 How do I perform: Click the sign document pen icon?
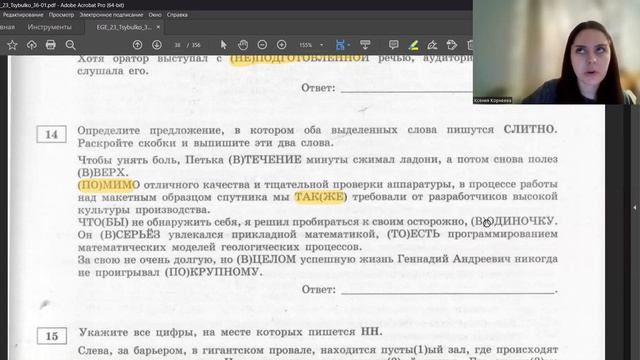[432, 45]
